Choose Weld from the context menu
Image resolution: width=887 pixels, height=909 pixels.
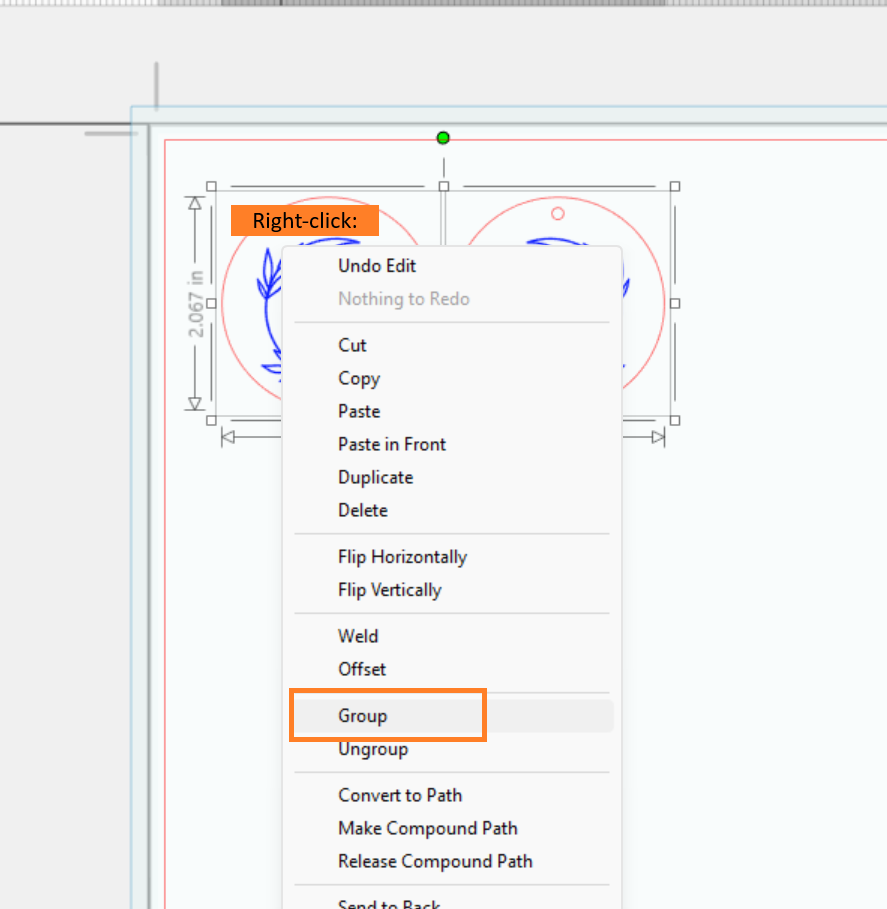click(x=452, y=637)
